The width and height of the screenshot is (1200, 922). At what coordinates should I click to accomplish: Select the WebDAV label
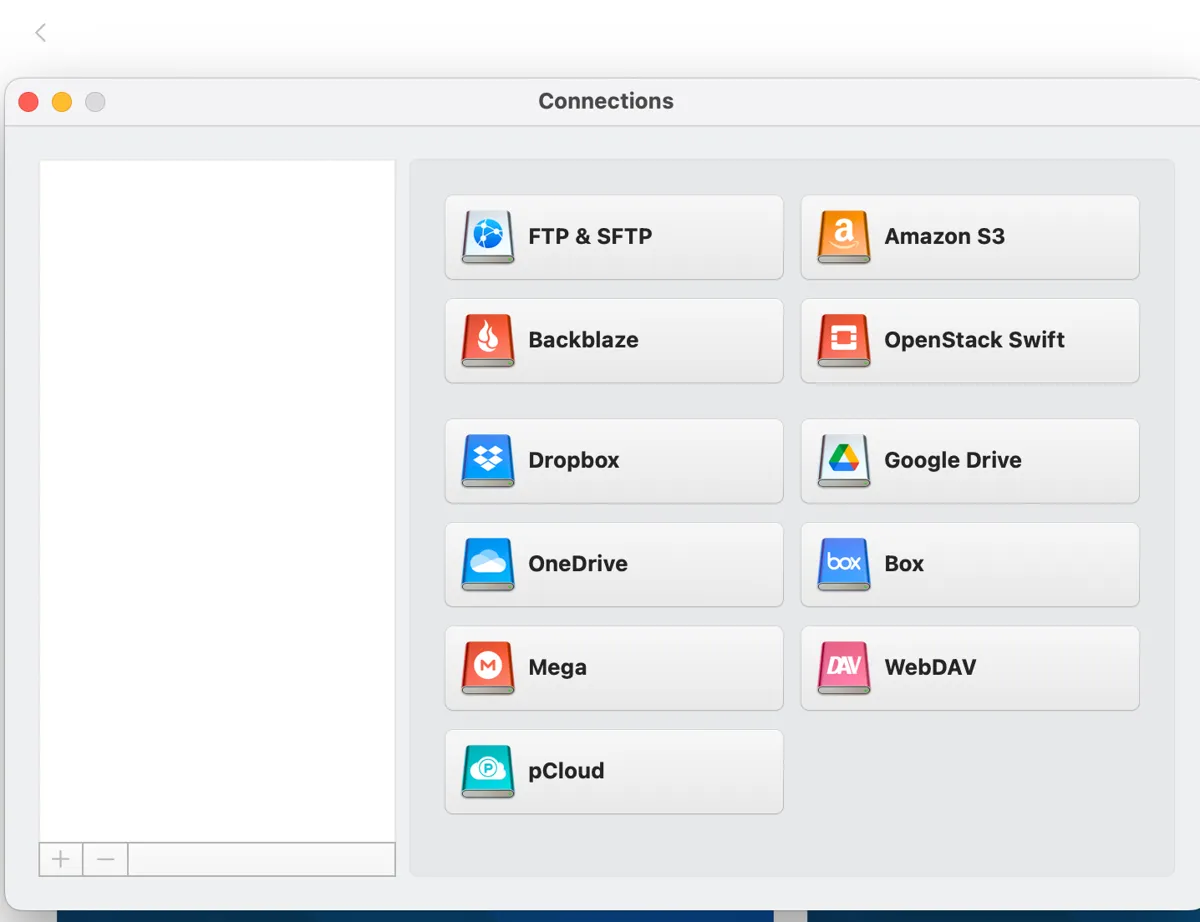coord(930,667)
